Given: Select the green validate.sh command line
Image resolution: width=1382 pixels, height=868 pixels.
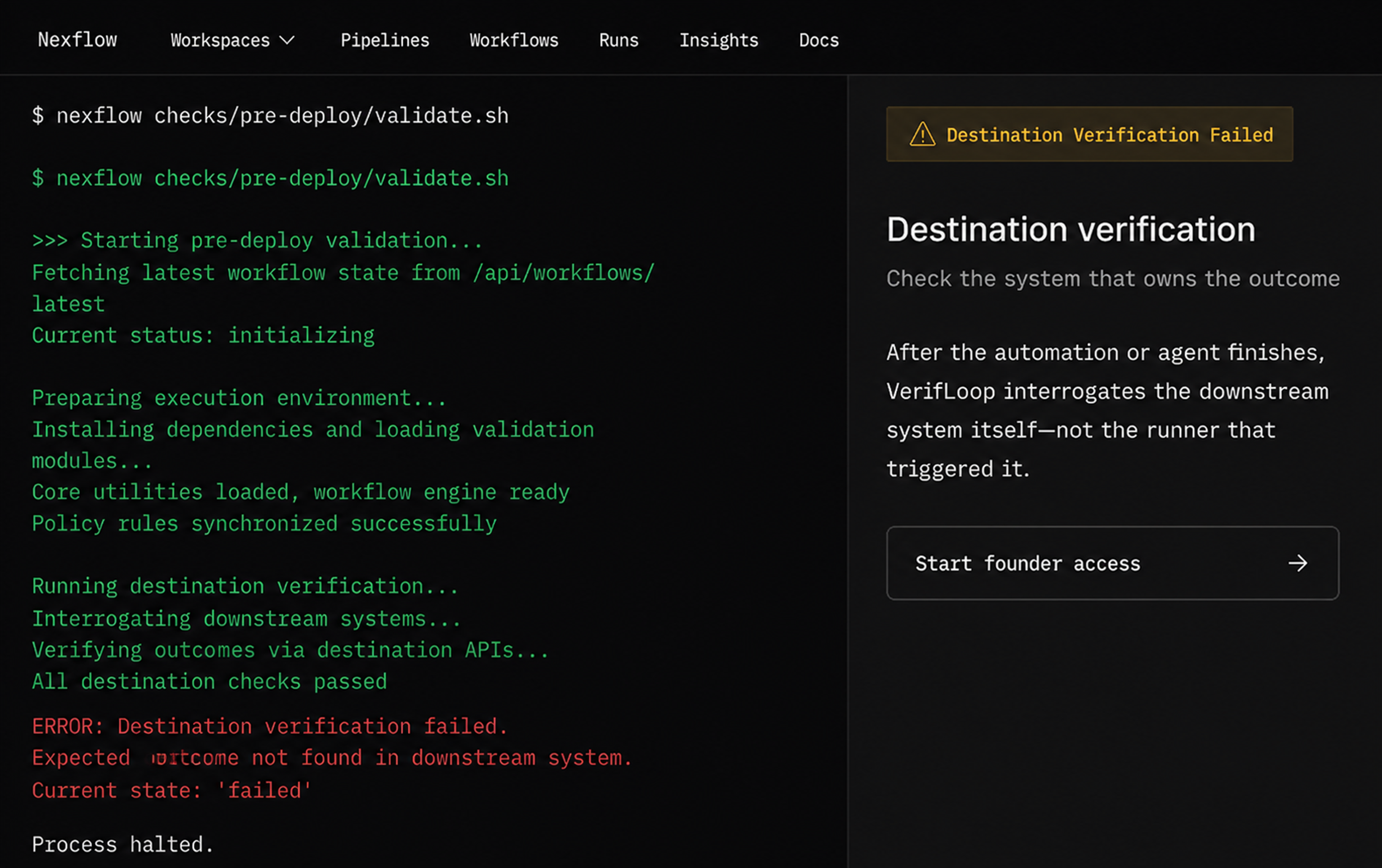Looking at the screenshot, I should tap(270, 178).
